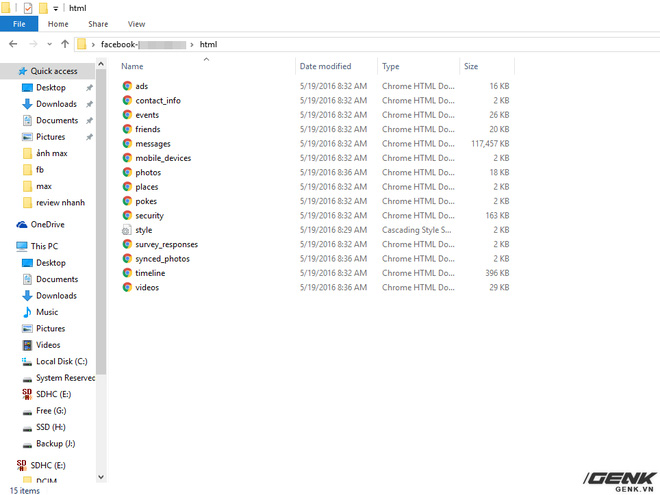660x495 pixels.
Task: Open SSD (H:) drive
Action: (x=51, y=427)
